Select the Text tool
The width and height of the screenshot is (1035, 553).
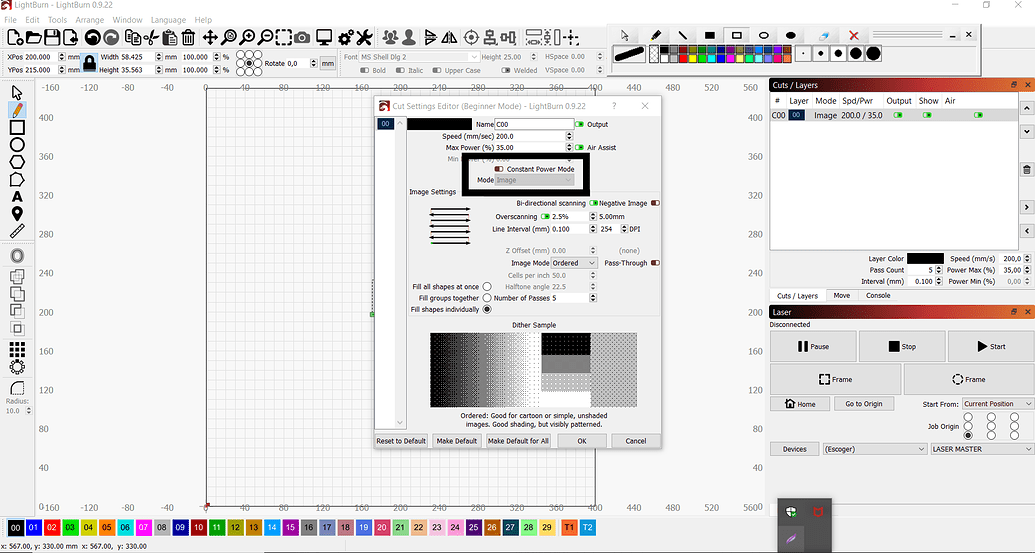click(17, 197)
